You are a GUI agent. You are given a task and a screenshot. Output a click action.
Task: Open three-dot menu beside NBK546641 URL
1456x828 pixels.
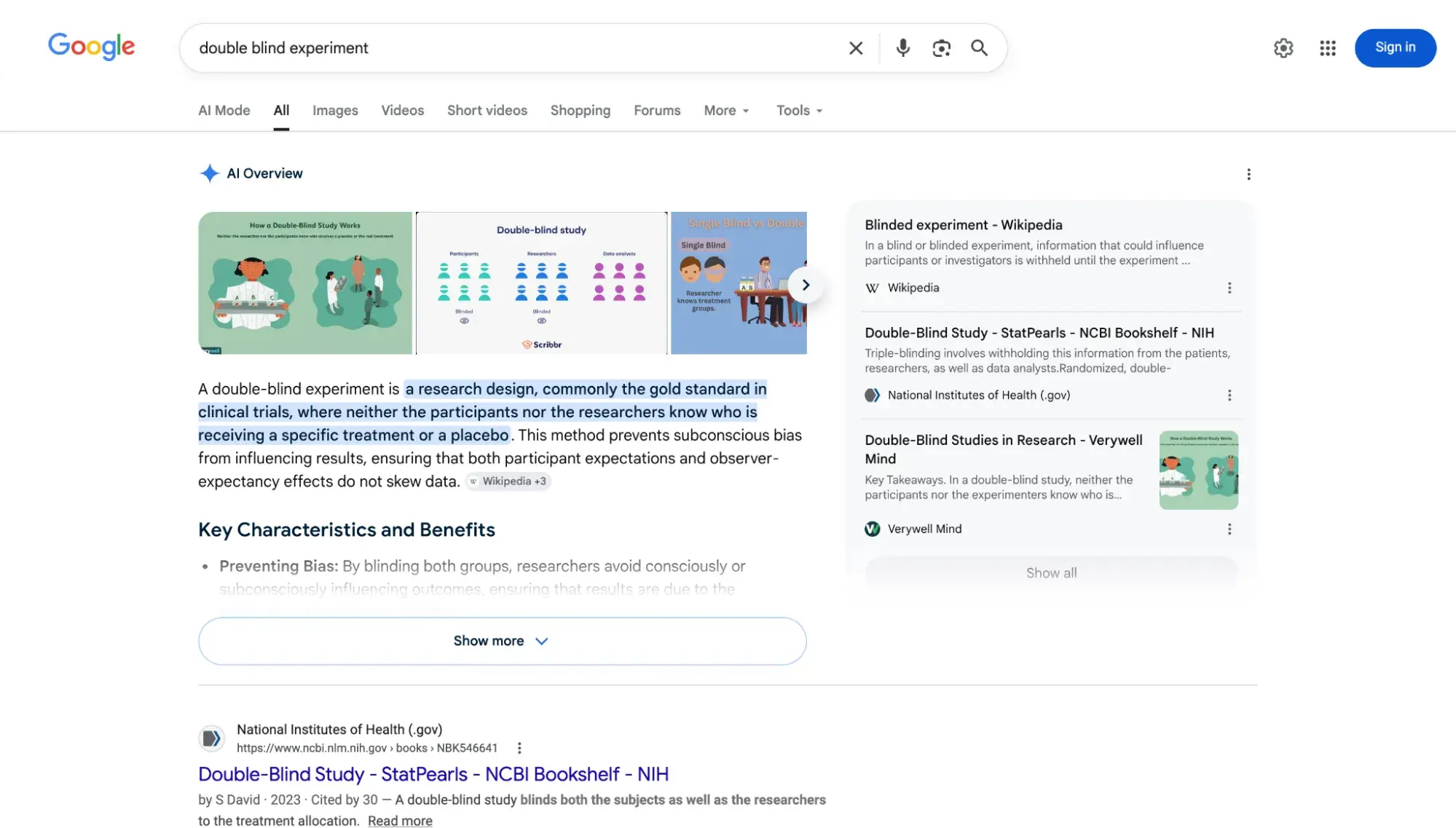click(519, 748)
